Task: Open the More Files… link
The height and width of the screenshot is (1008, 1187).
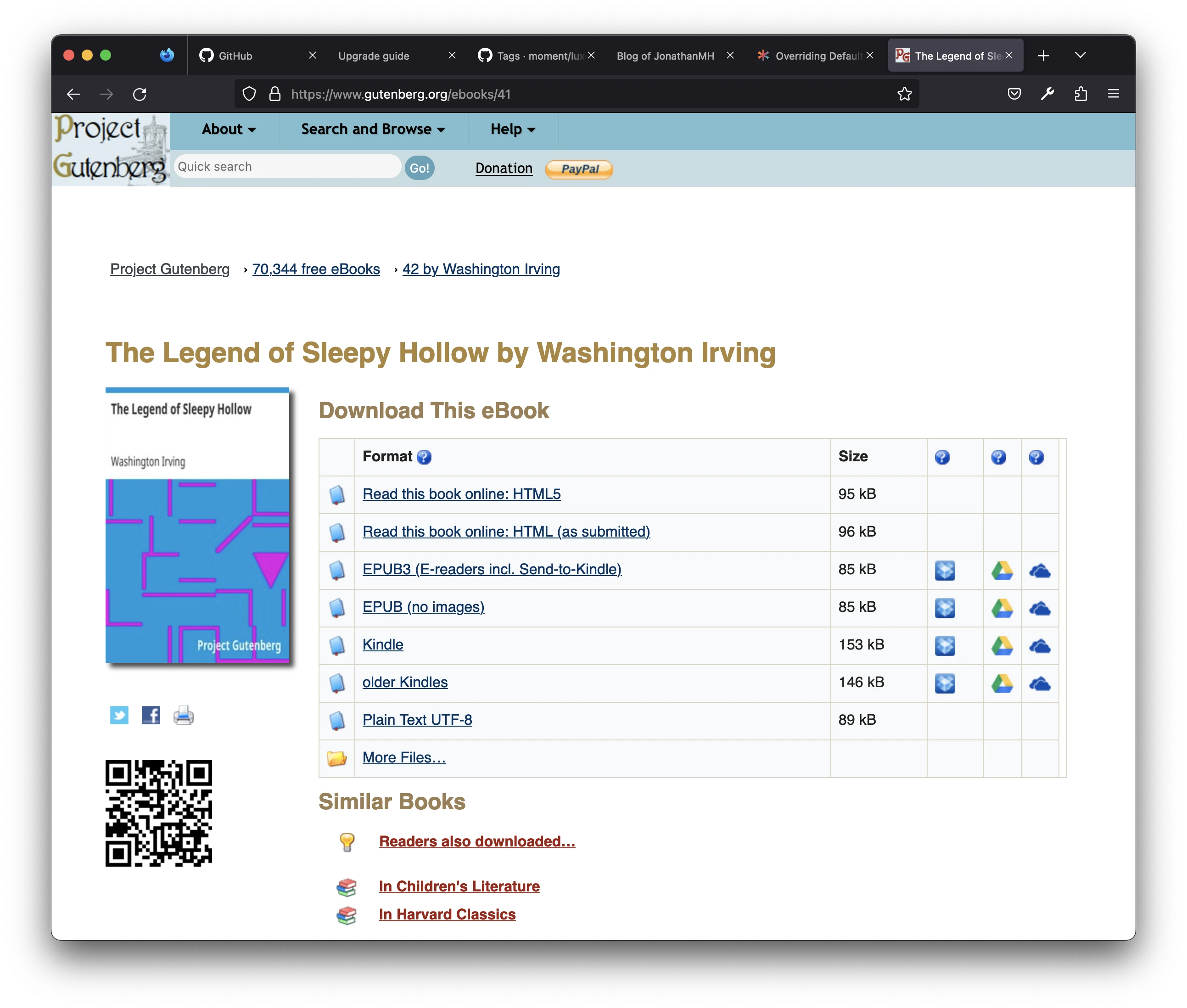Action: 403,758
